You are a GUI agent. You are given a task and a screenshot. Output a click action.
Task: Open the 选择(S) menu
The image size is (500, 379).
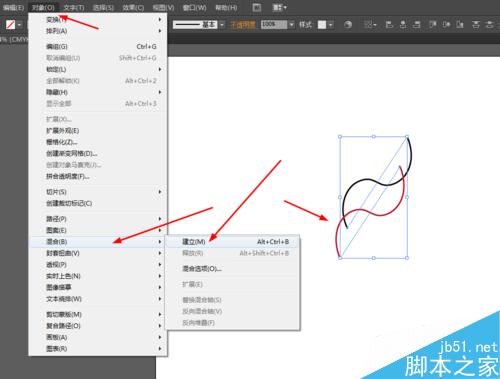tap(103, 7)
